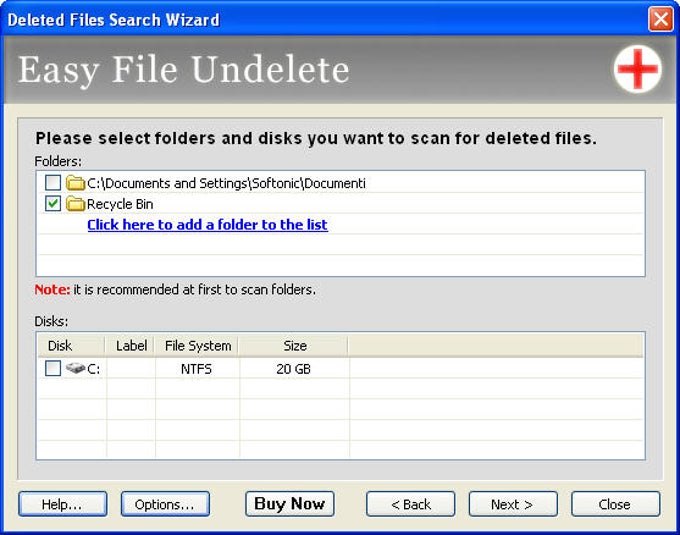Viewport: 680px width, 535px height.
Task: Close the wizard window with red X
Action: (x=660, y=19)
